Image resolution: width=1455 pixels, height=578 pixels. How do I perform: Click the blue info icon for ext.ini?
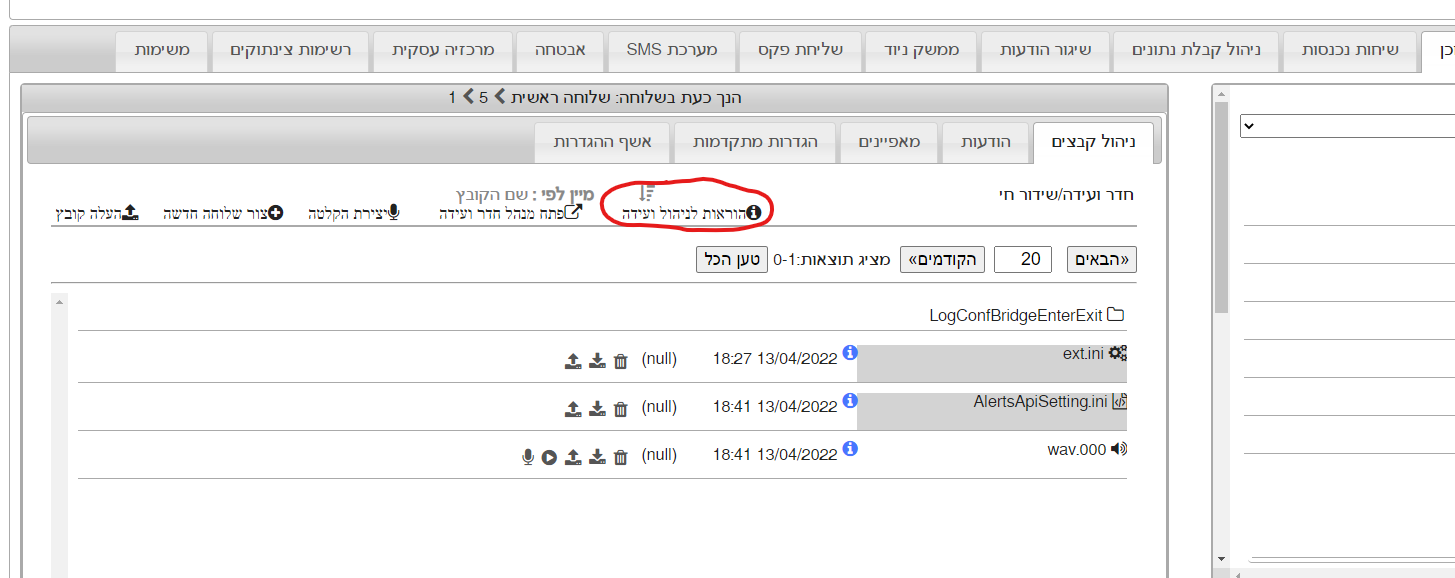pyautogui.click(x=850, y=352)
